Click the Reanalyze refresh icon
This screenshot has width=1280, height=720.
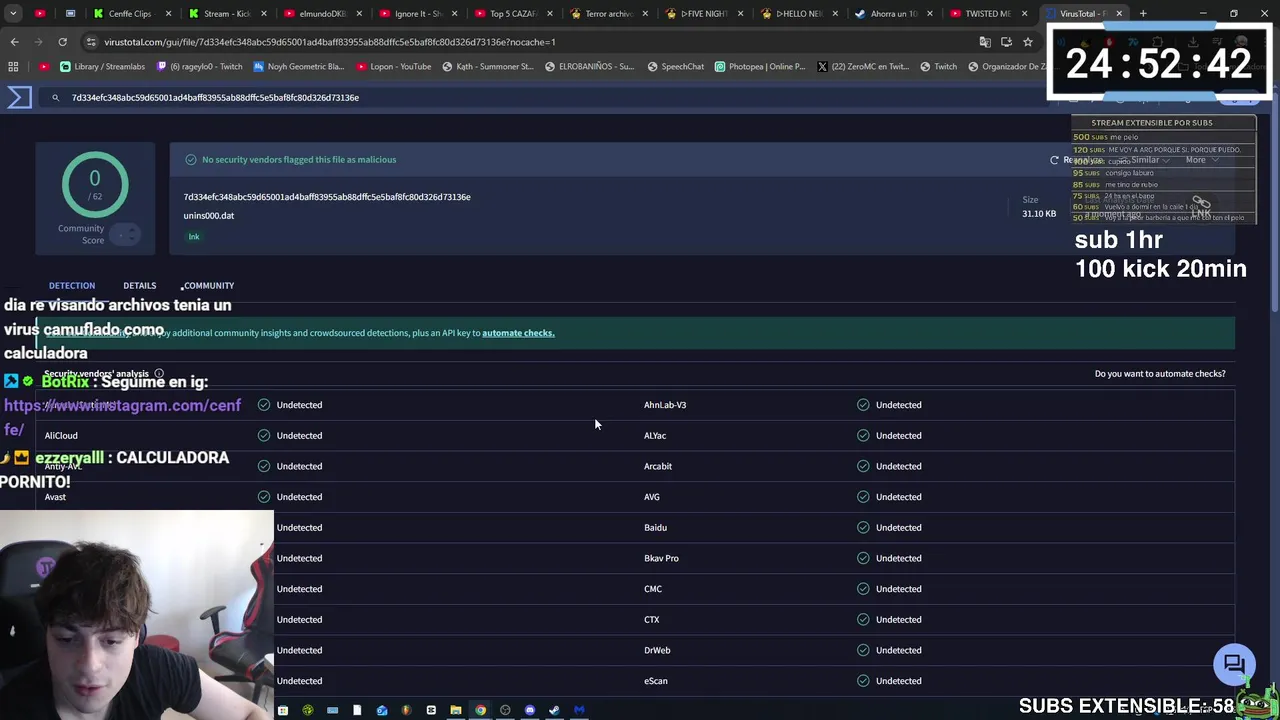point(1054,160)
